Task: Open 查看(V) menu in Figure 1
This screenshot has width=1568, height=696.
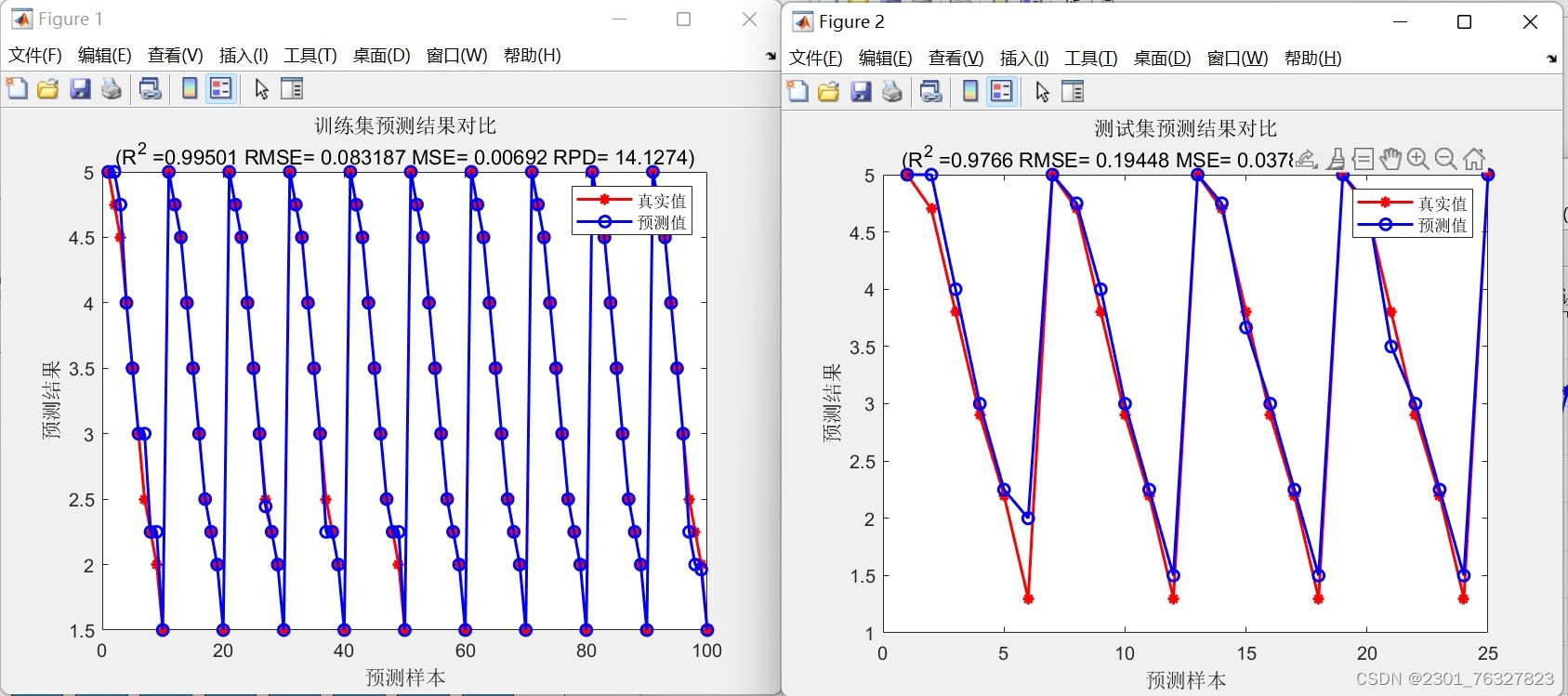Action: click(x=176, y=56)
